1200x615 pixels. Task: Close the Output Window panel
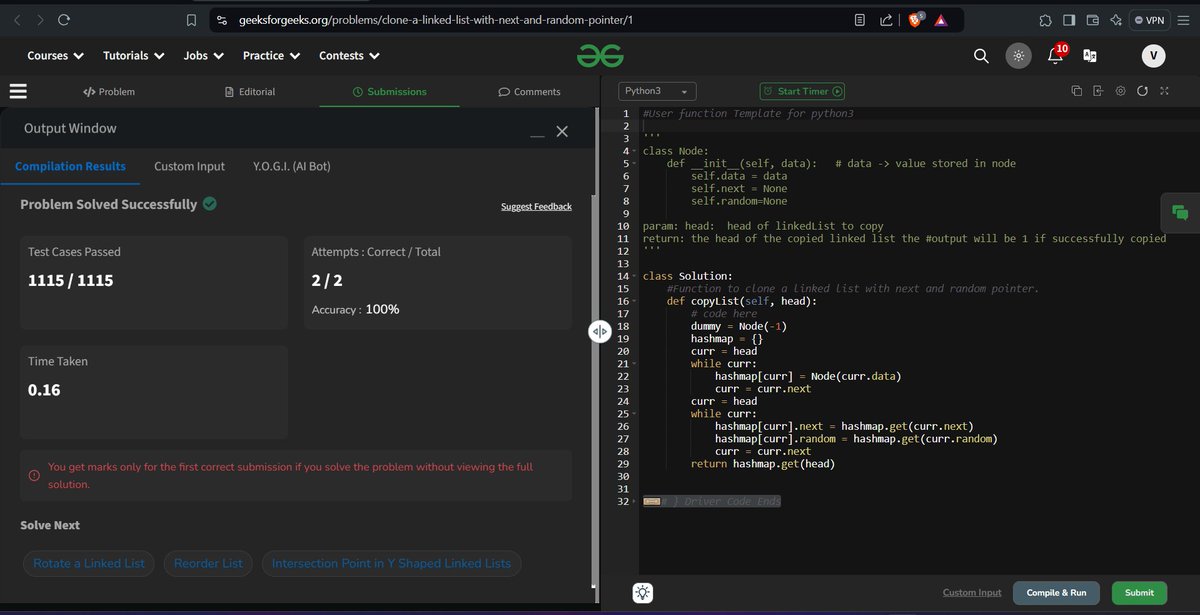562,131
